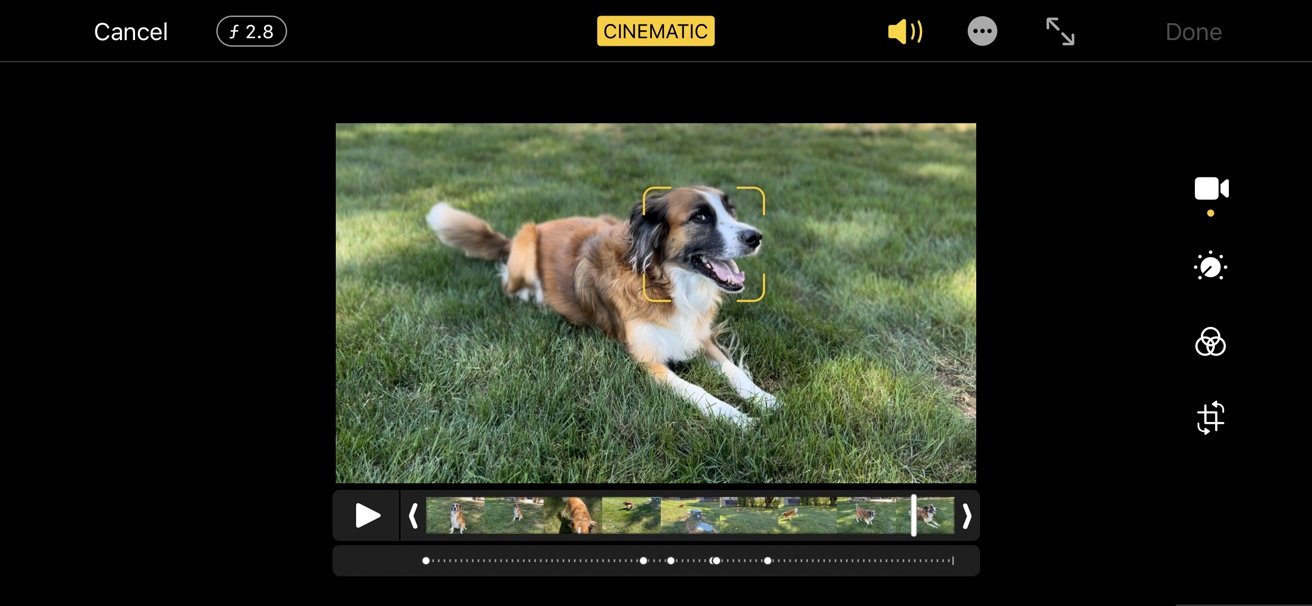Play the video with the play button
The height and width of the screenshot is (606, 1312).
click(368, 516)
